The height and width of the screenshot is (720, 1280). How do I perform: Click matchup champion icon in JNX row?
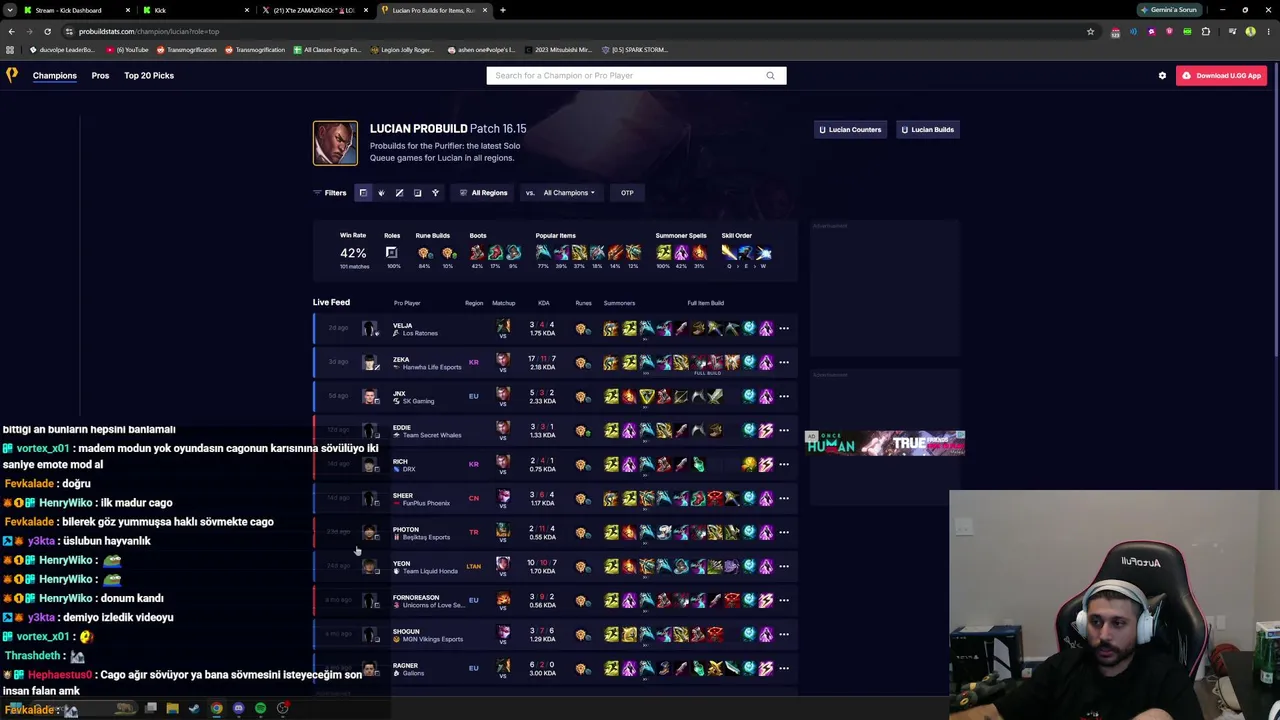(x=503, y=396)
